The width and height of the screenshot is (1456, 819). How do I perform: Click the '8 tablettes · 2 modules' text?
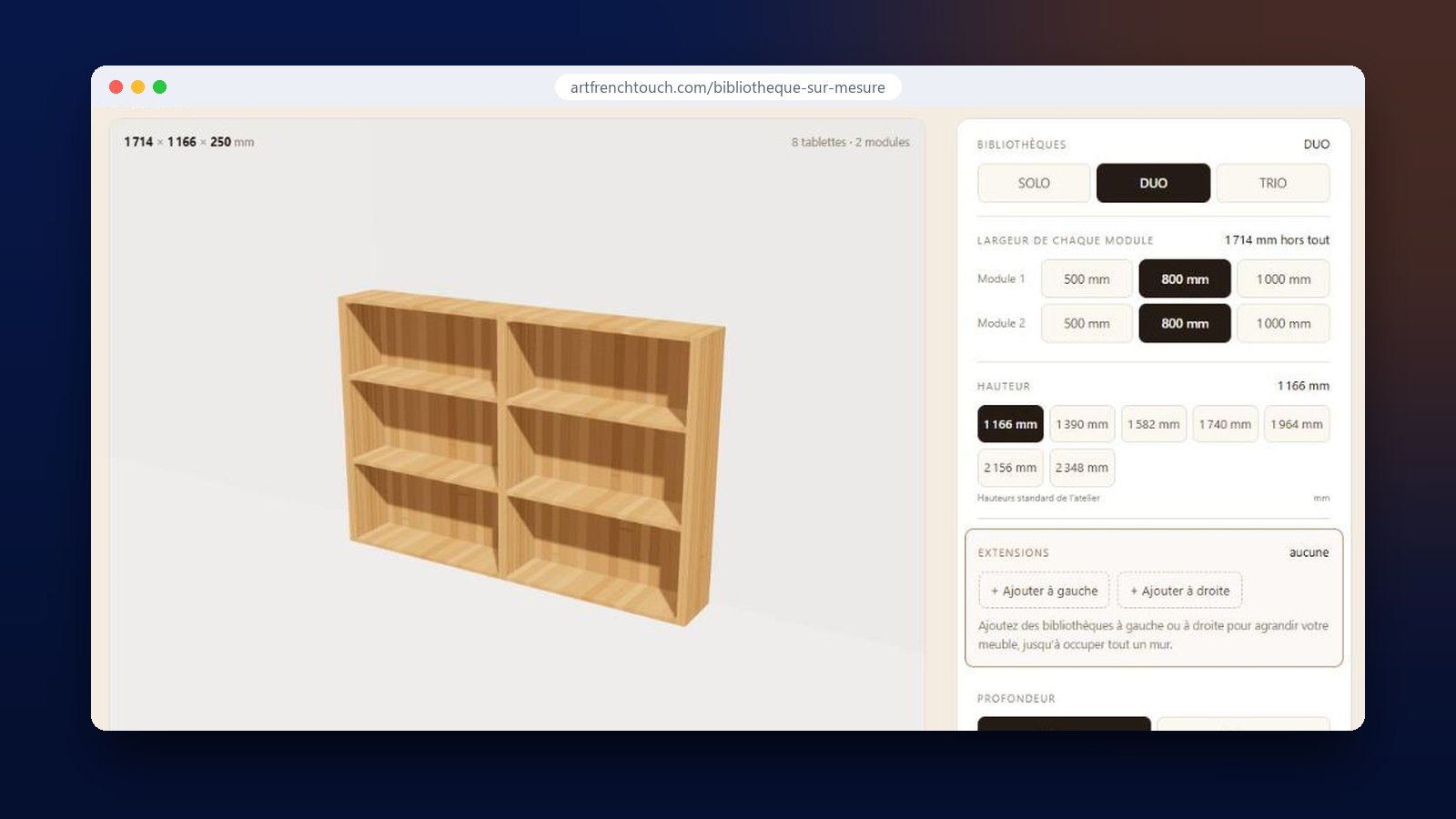pos(850,142)
